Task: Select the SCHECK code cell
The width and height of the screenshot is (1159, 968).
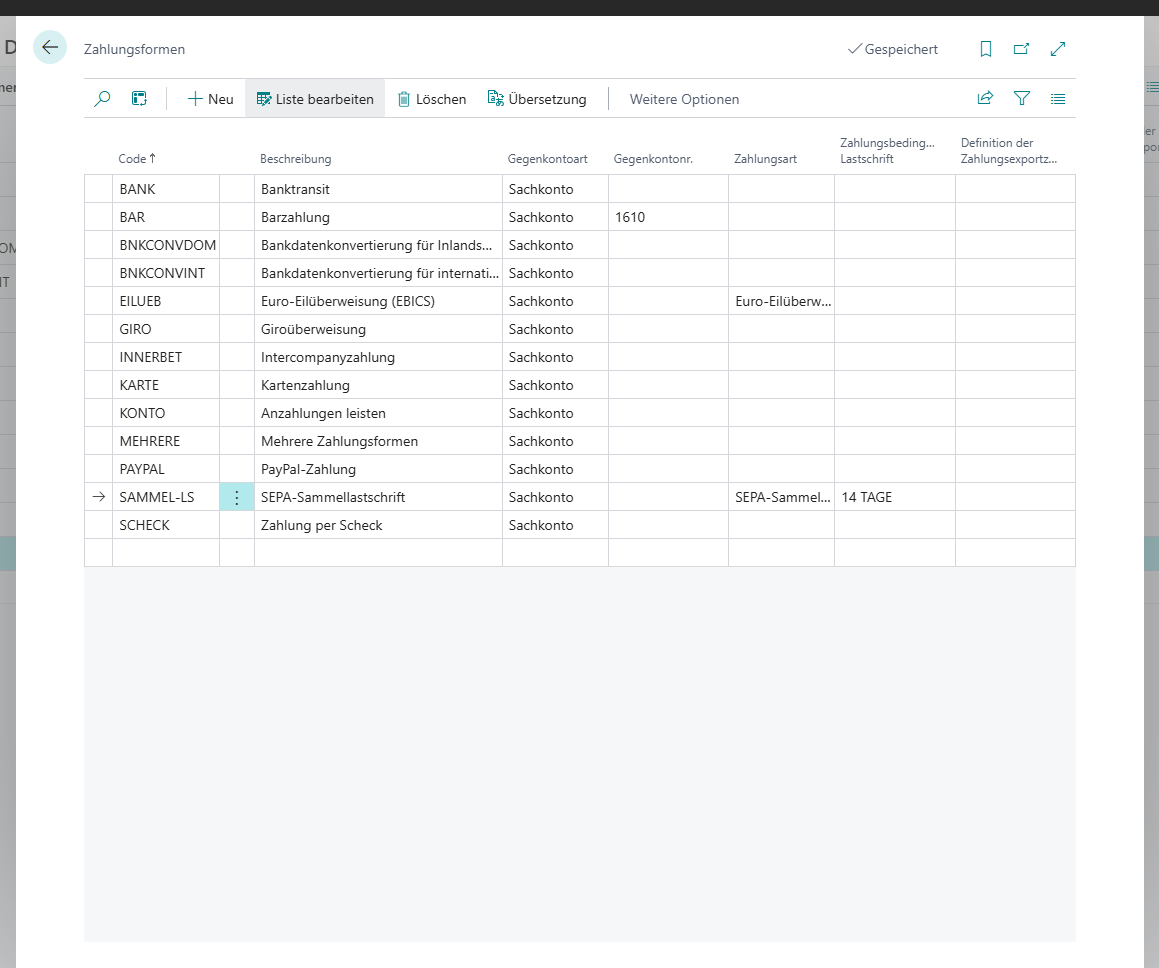Action: point(166,525)
